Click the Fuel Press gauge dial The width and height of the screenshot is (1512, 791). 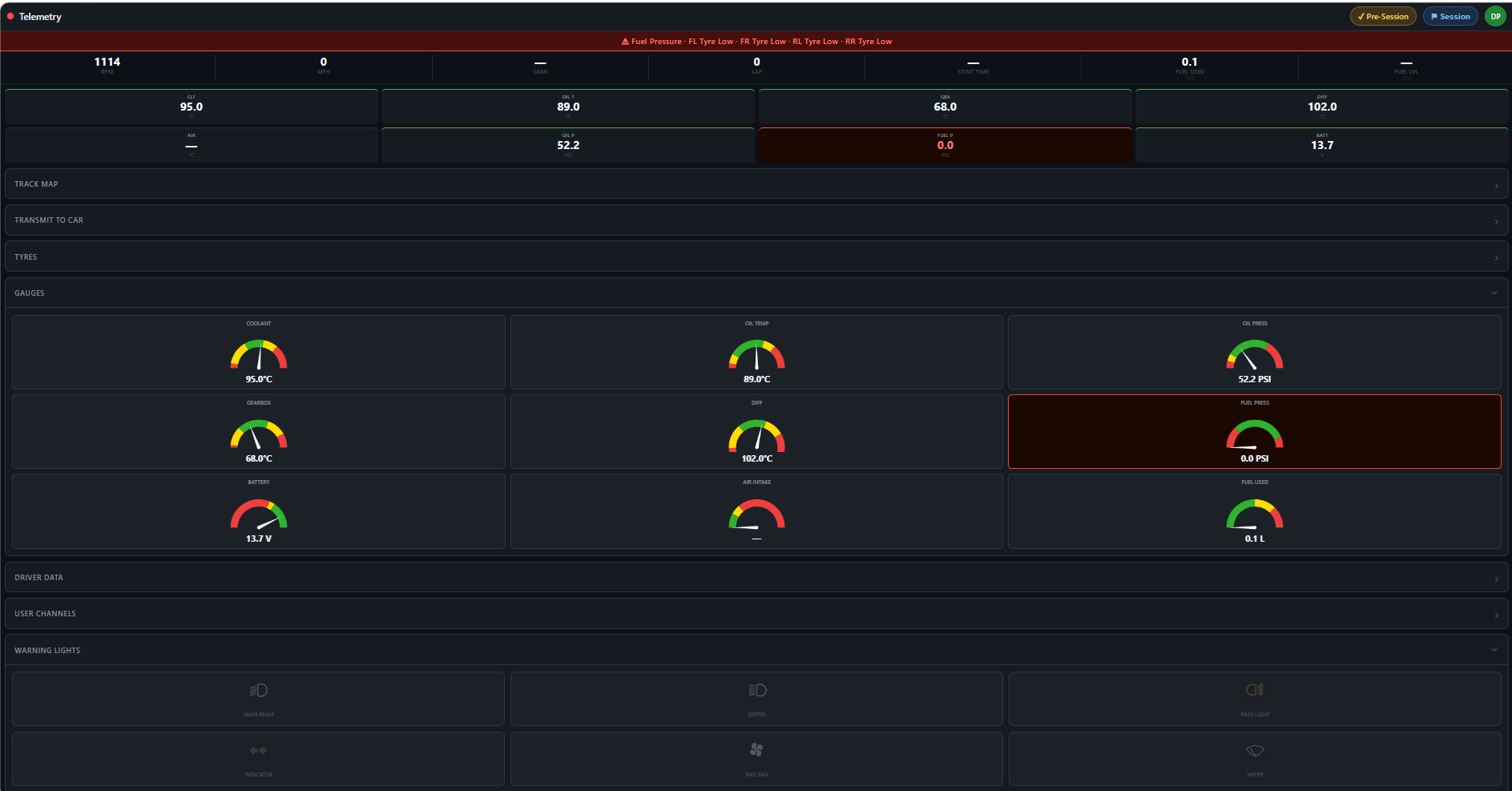[x=1255, y=434]
